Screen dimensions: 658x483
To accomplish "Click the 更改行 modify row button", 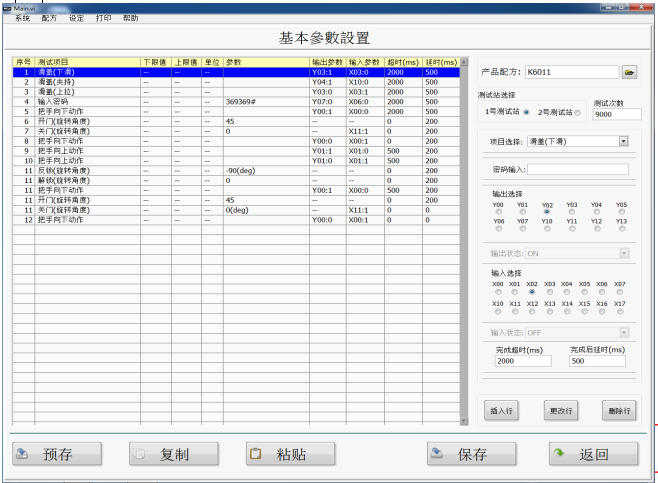I will [x=560, y=410].
